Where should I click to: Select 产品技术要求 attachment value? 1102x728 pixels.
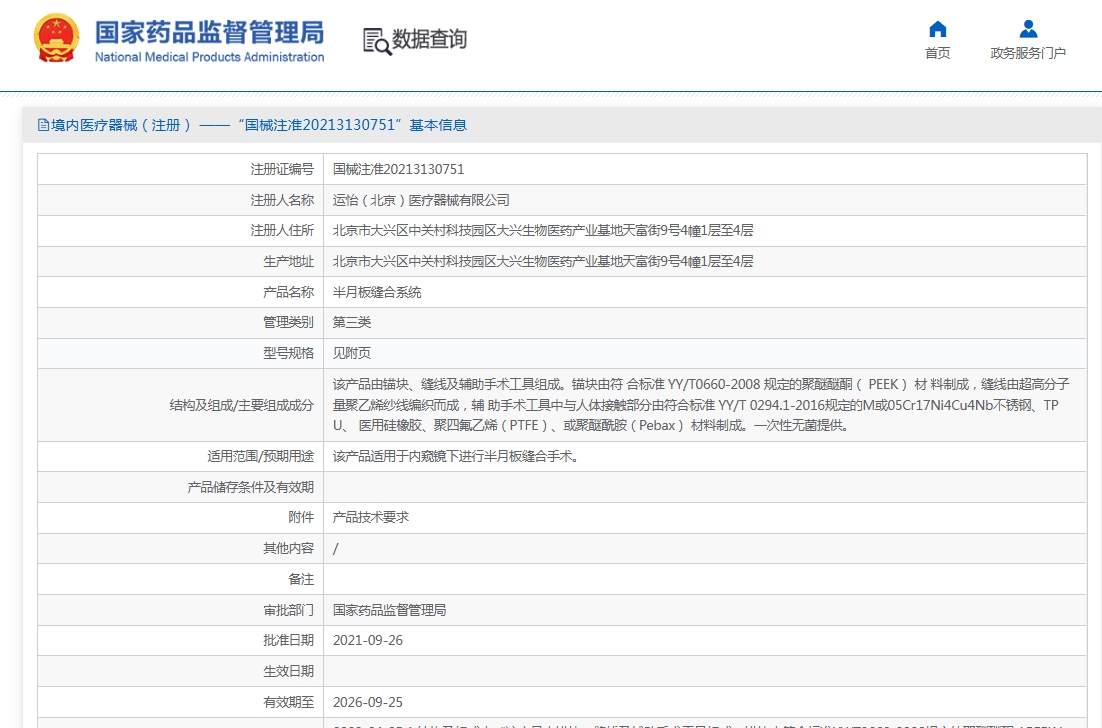370,518
